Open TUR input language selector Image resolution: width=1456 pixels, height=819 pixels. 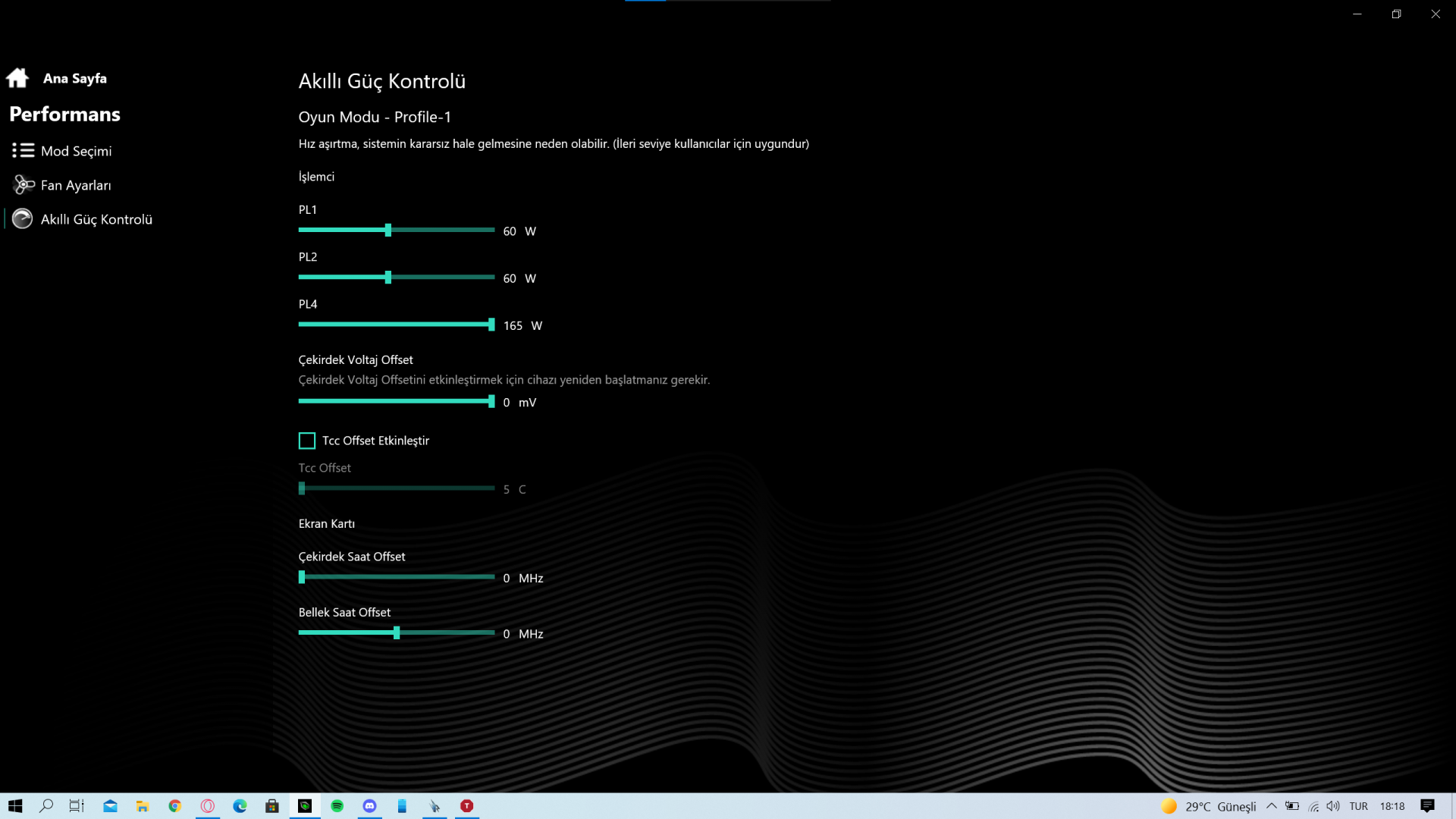(x=1358, y=806)
